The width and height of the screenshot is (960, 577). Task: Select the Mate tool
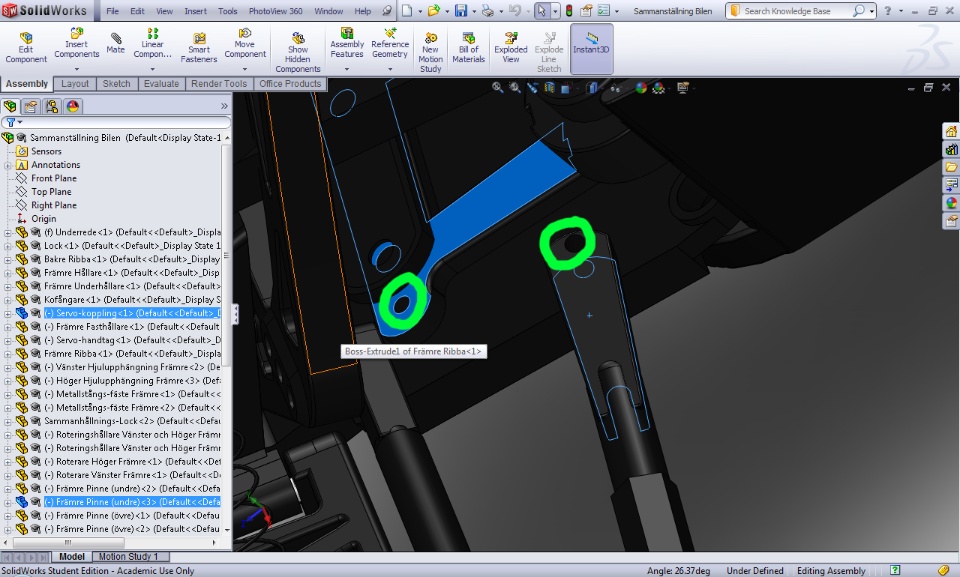point(115,43)
